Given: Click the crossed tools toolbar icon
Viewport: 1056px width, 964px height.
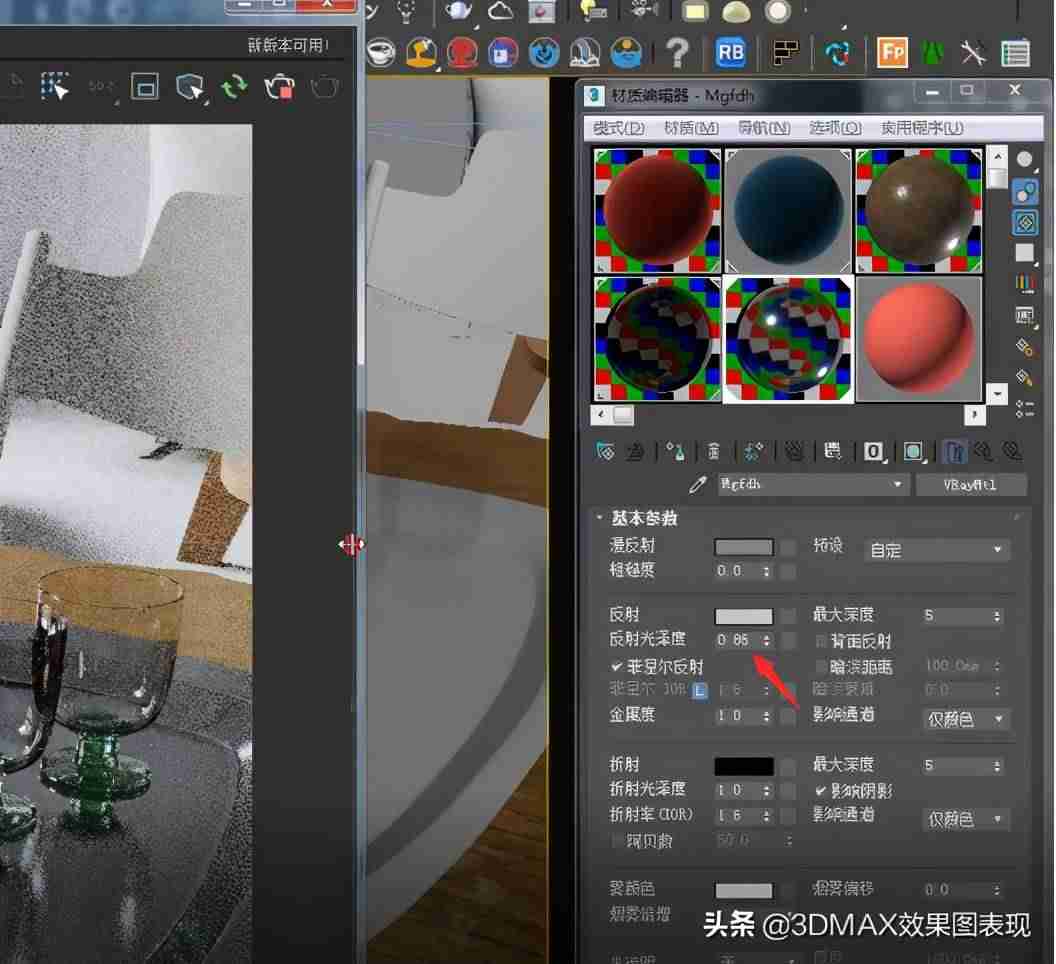Looking at the screenshot, I should (973, 53).
